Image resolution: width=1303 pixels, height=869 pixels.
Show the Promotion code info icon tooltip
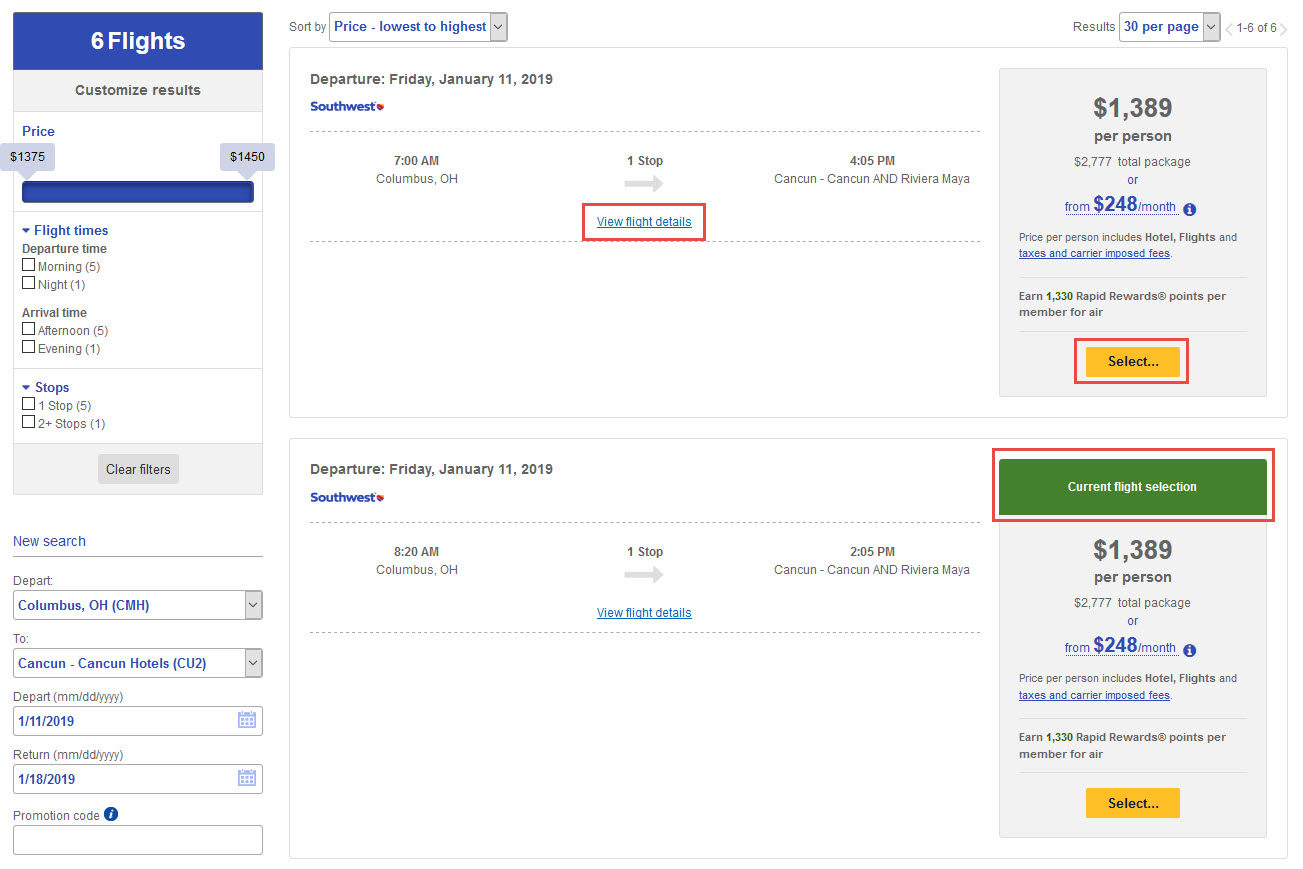111,814
